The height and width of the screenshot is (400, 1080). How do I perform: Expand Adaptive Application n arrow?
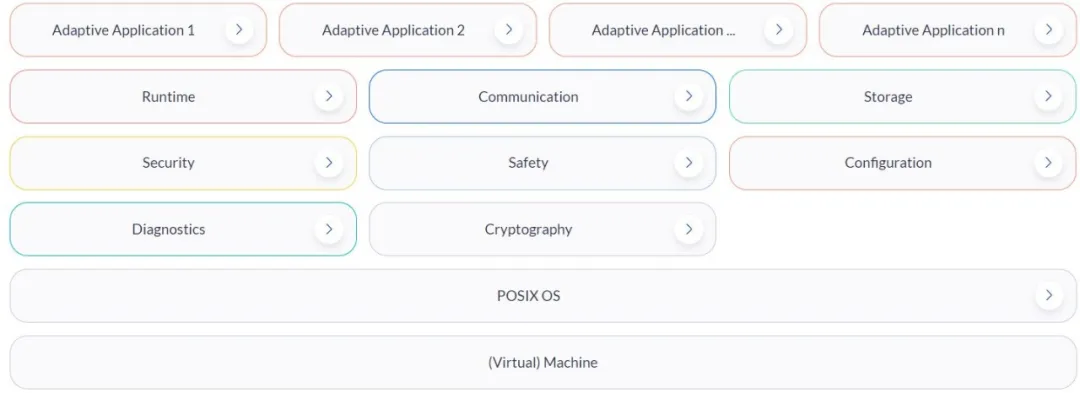click(1048, 30)
